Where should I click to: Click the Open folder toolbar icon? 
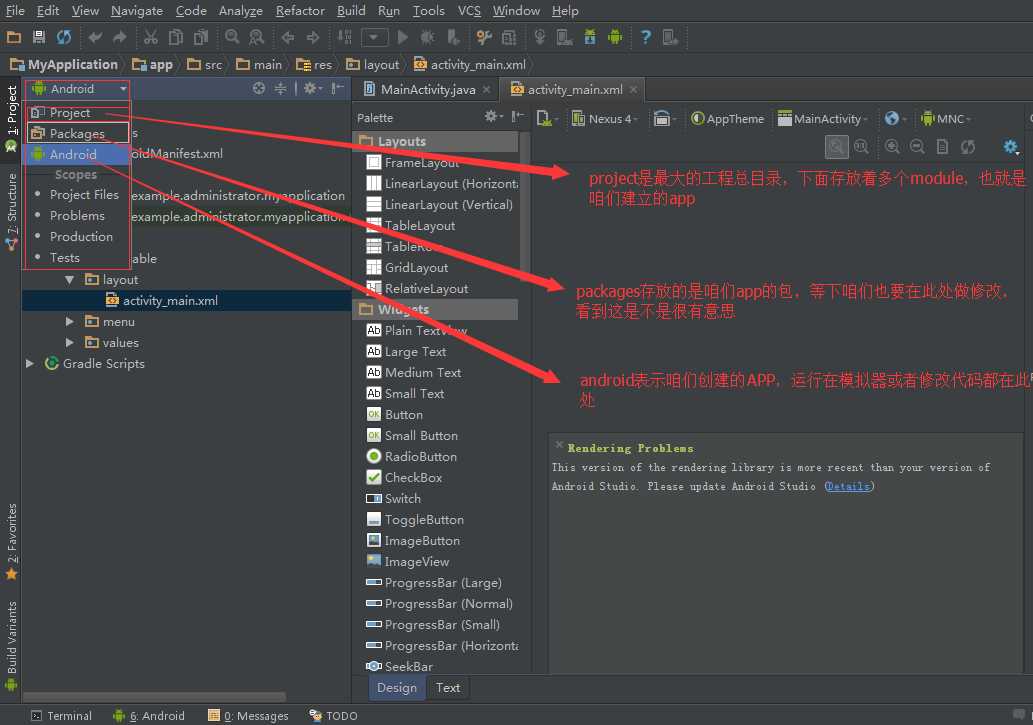[x=14, y=37]
